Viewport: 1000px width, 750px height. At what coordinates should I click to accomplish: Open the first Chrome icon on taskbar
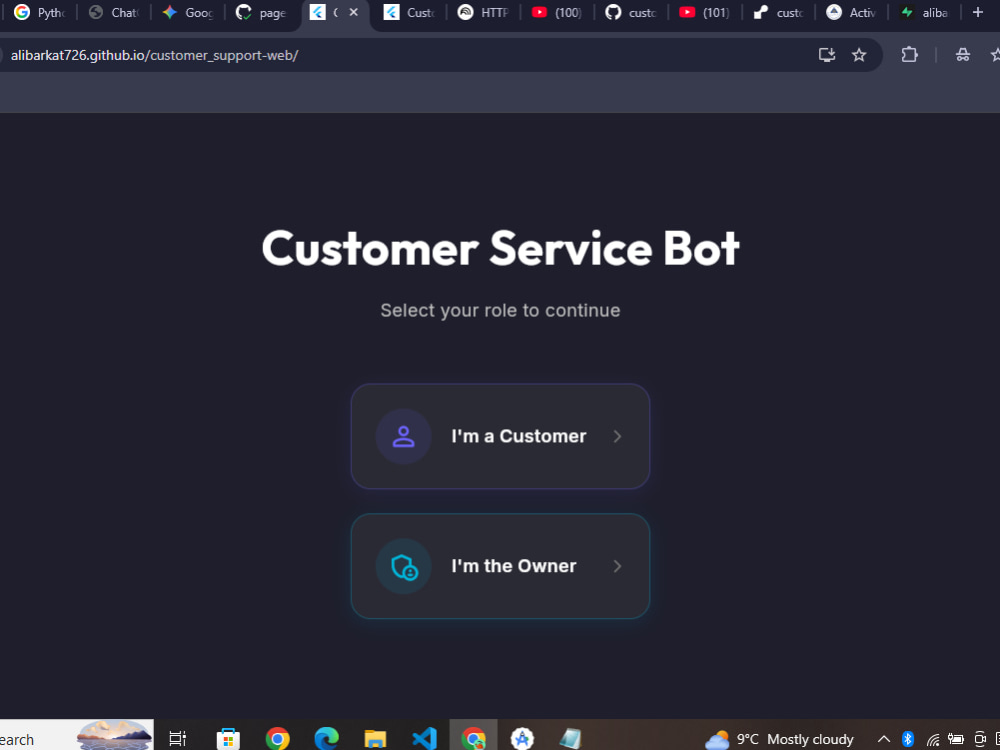277,739
